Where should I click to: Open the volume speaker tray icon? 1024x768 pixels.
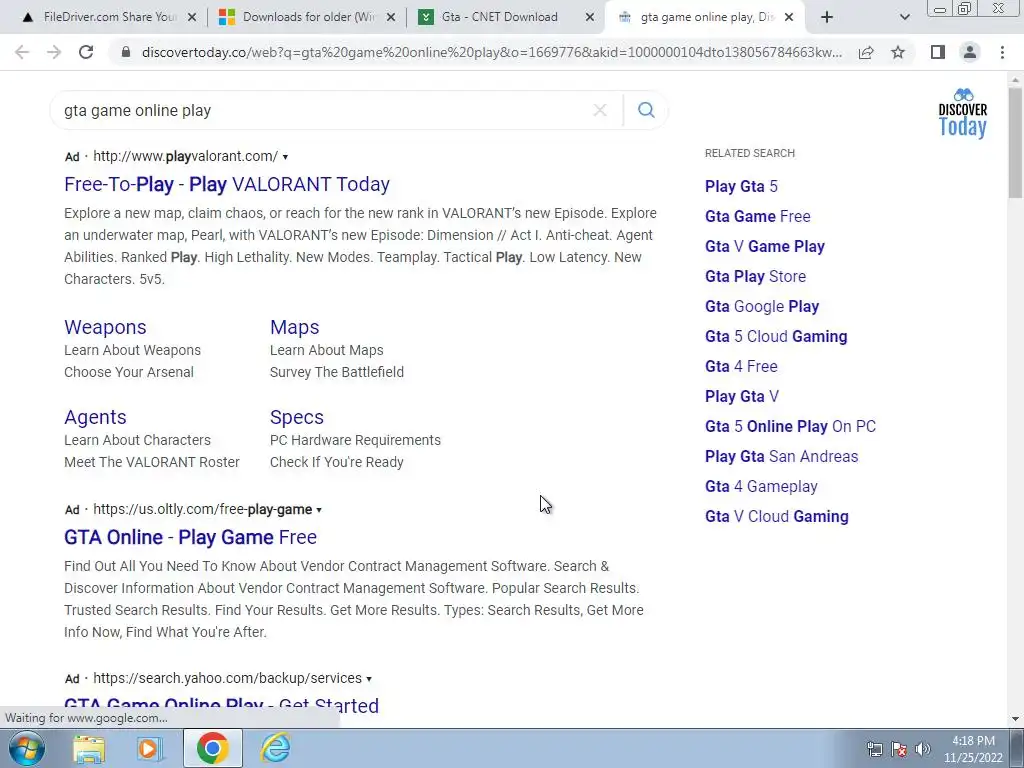coord(923,749)
